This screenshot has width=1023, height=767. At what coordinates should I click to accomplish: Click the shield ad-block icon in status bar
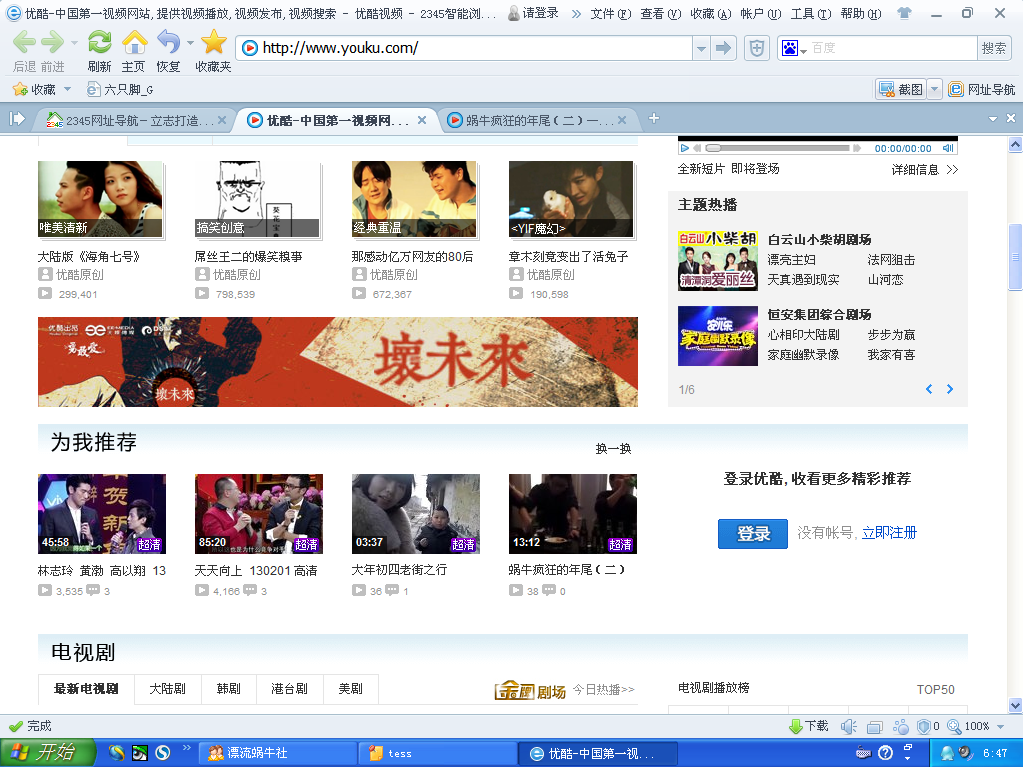(924, 727)
